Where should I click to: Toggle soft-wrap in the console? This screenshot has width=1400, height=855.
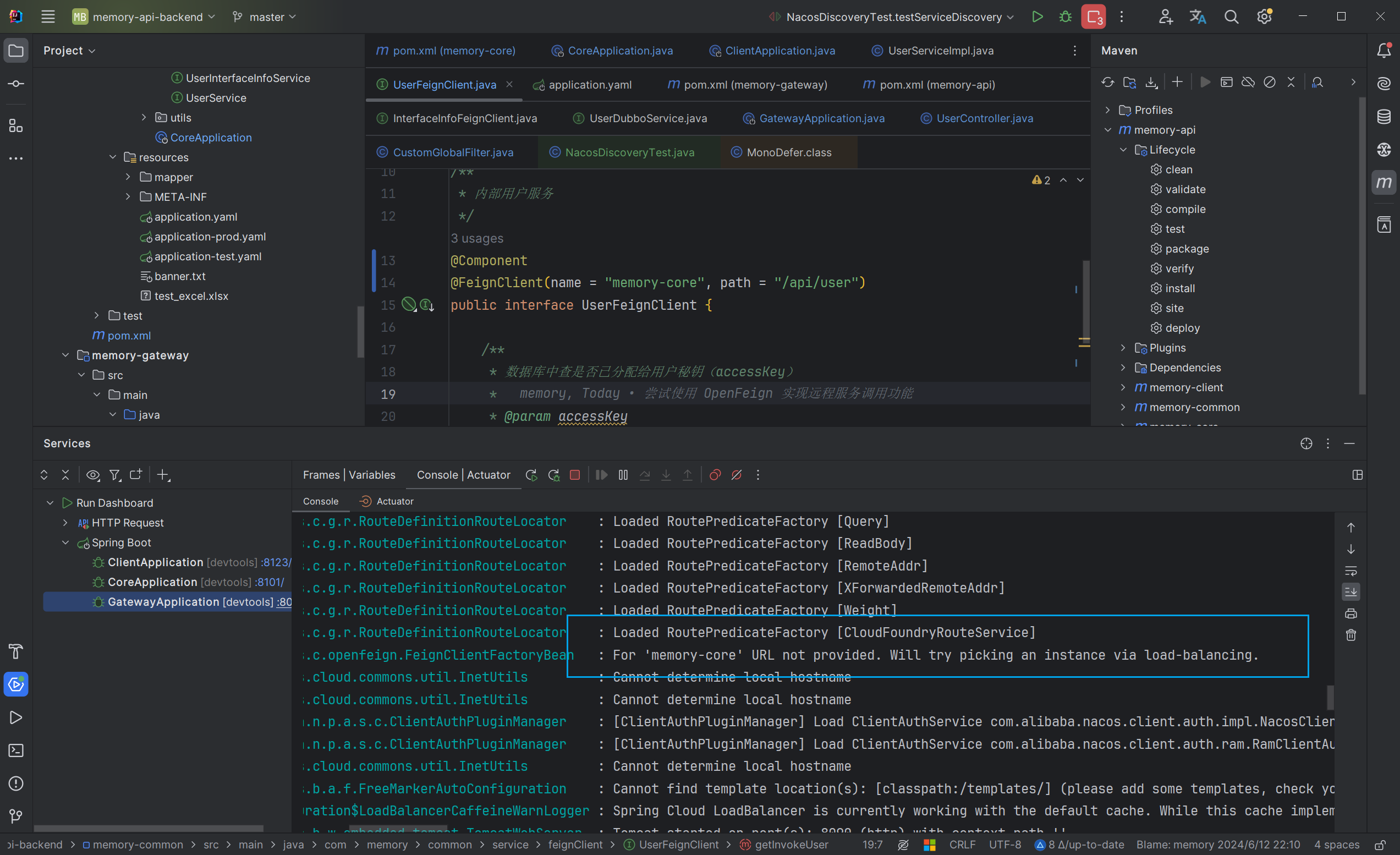pos(1350,571)
